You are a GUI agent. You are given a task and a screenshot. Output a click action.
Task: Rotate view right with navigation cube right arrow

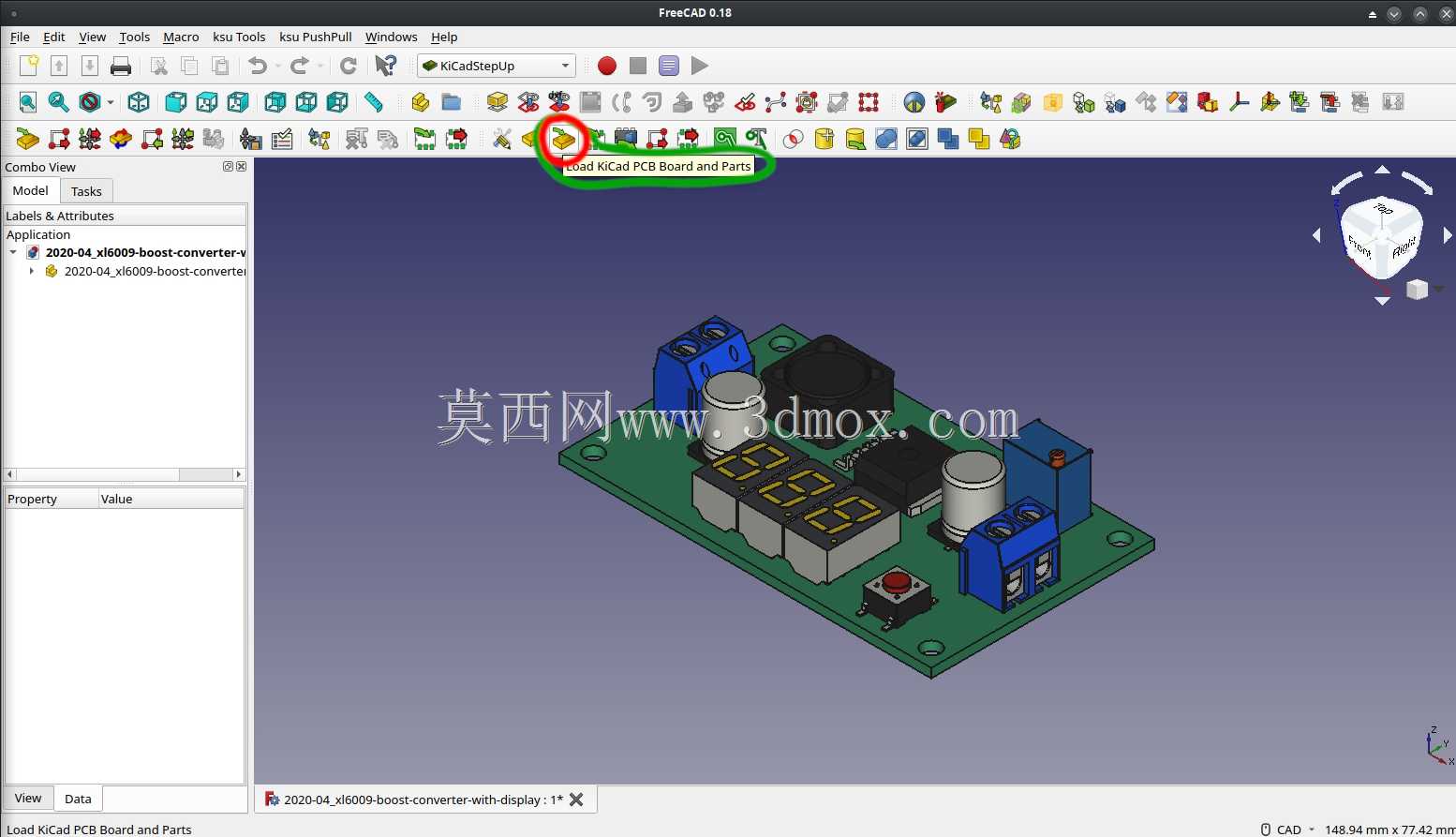pos(1448,235)
